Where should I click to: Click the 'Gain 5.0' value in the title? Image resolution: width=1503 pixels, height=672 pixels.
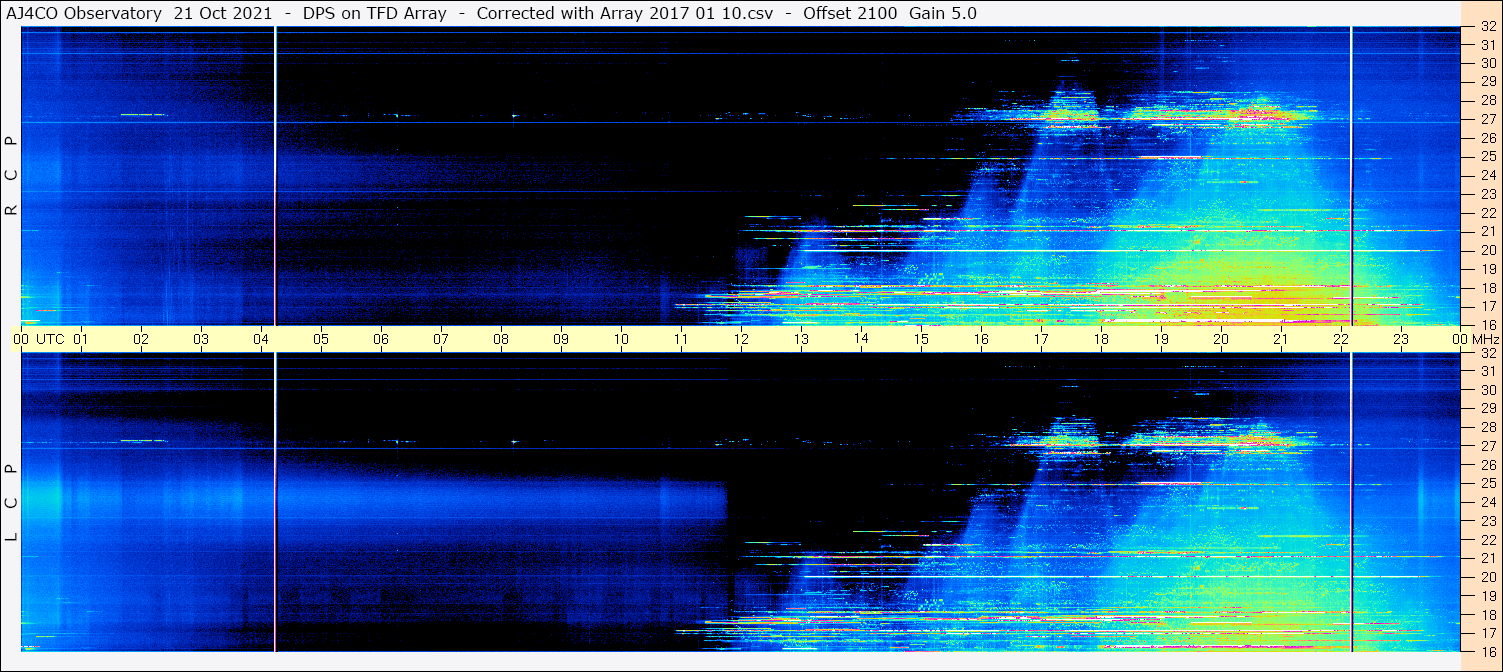(943, 13)
